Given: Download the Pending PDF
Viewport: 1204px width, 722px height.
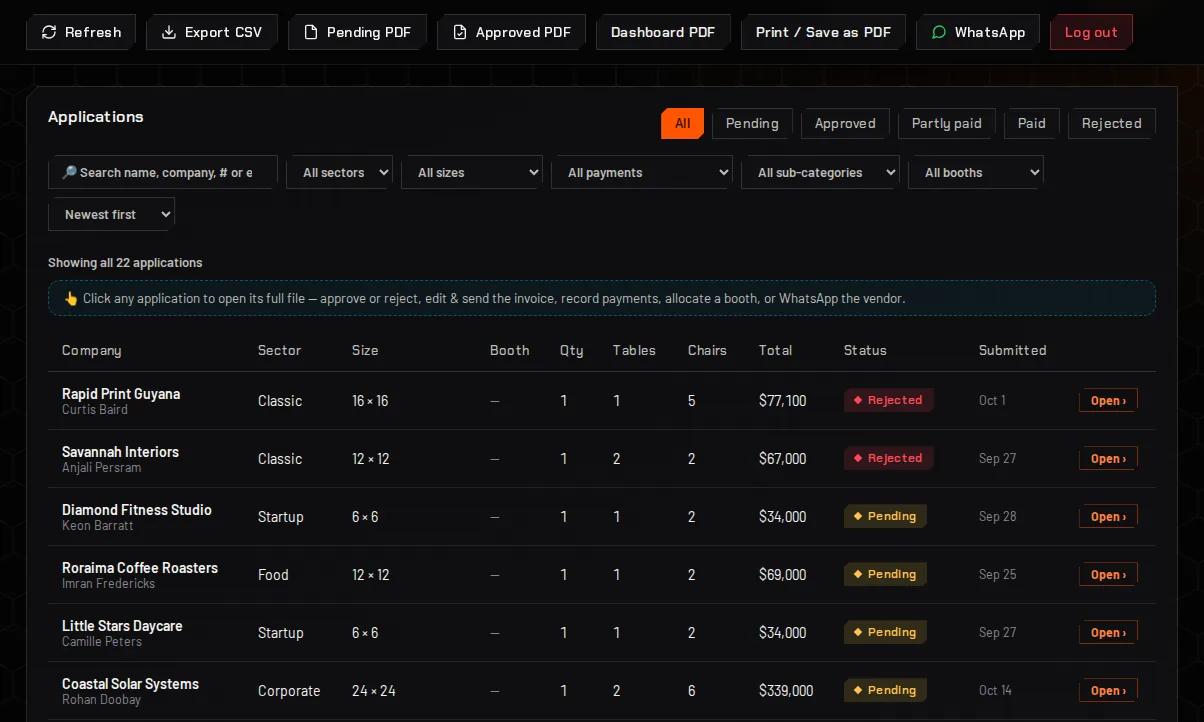Looking at the screenshot, I should [357, 32].
